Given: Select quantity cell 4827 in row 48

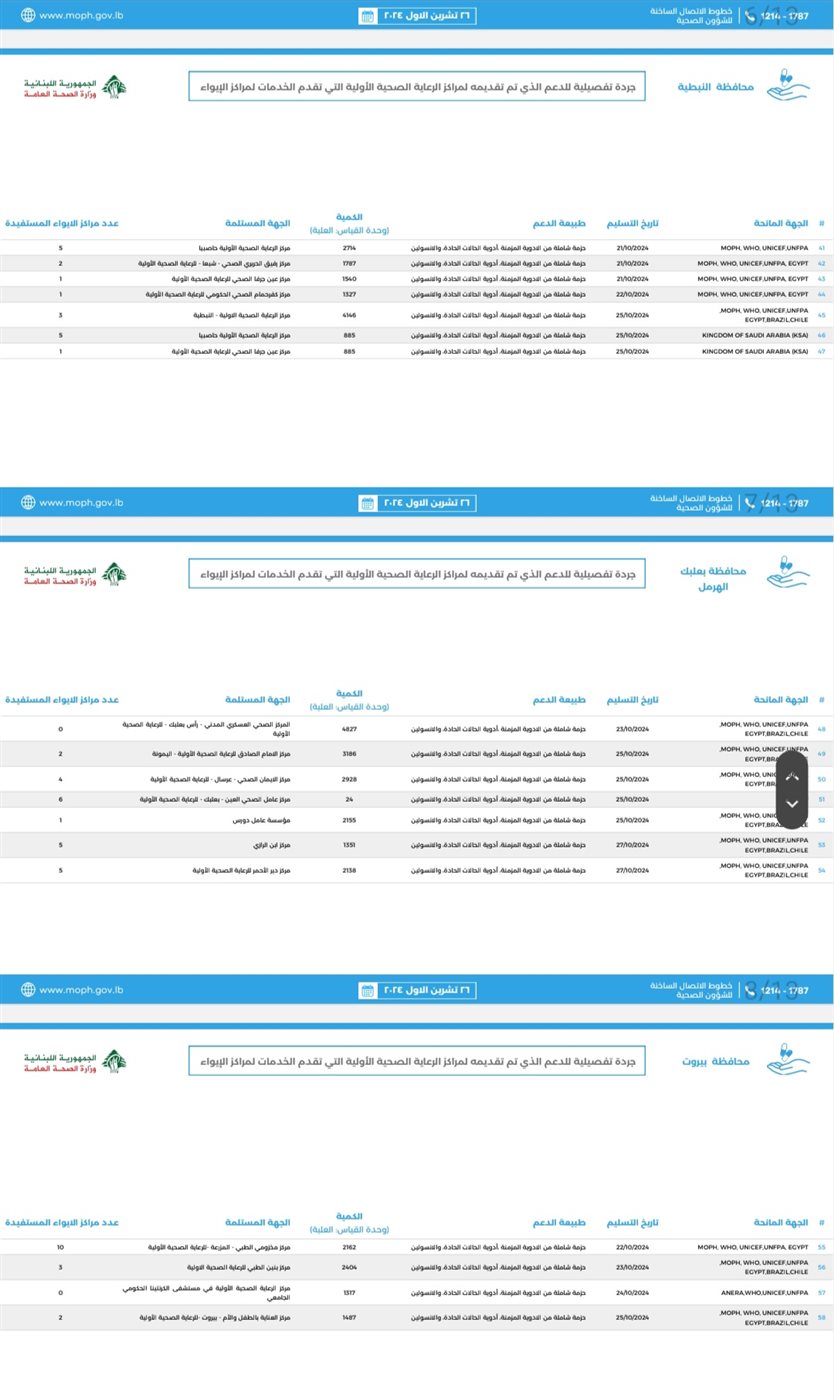Looking at the screenshot, I should pos(350,729).
